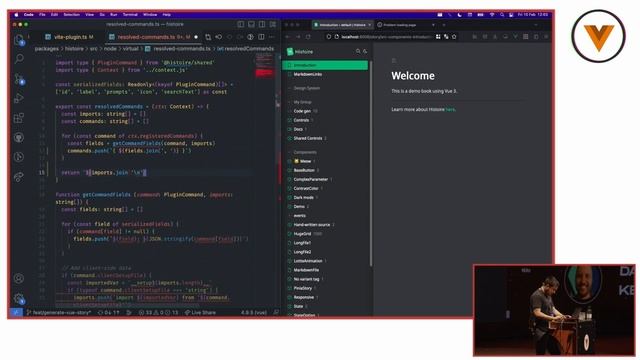
Task: Open the GitHub view in activity bar
Action: coord(19,138)
